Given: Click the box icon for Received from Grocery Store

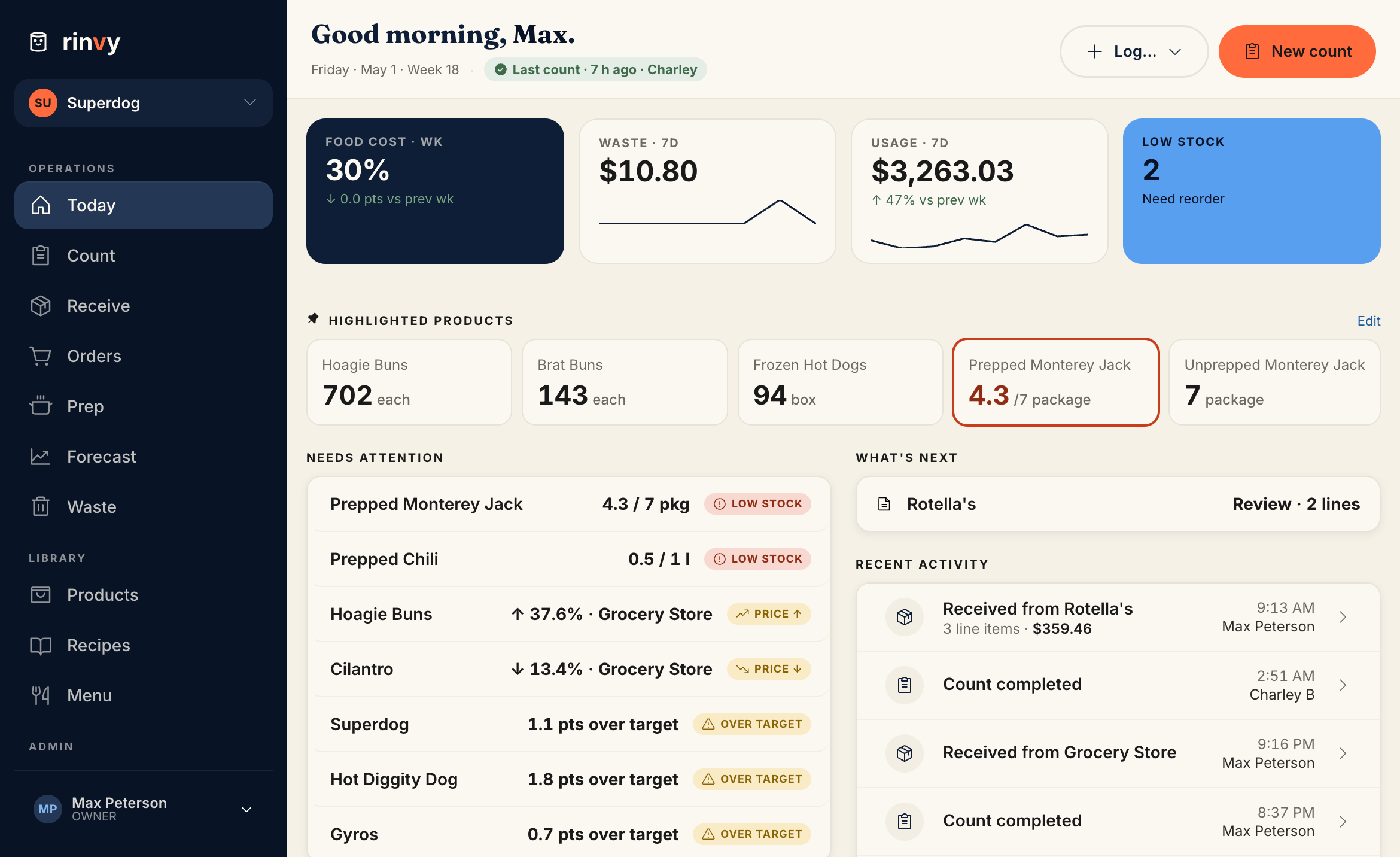Looking at the screenshot, I should [905, 753].
